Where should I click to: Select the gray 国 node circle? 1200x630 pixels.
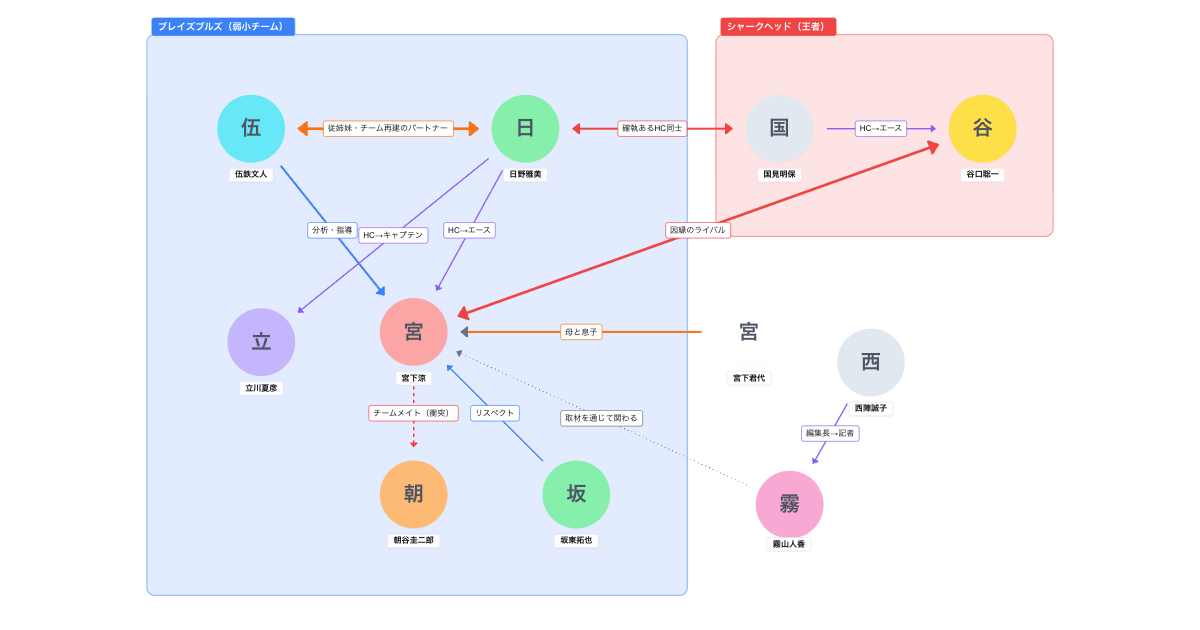[779, 129]
